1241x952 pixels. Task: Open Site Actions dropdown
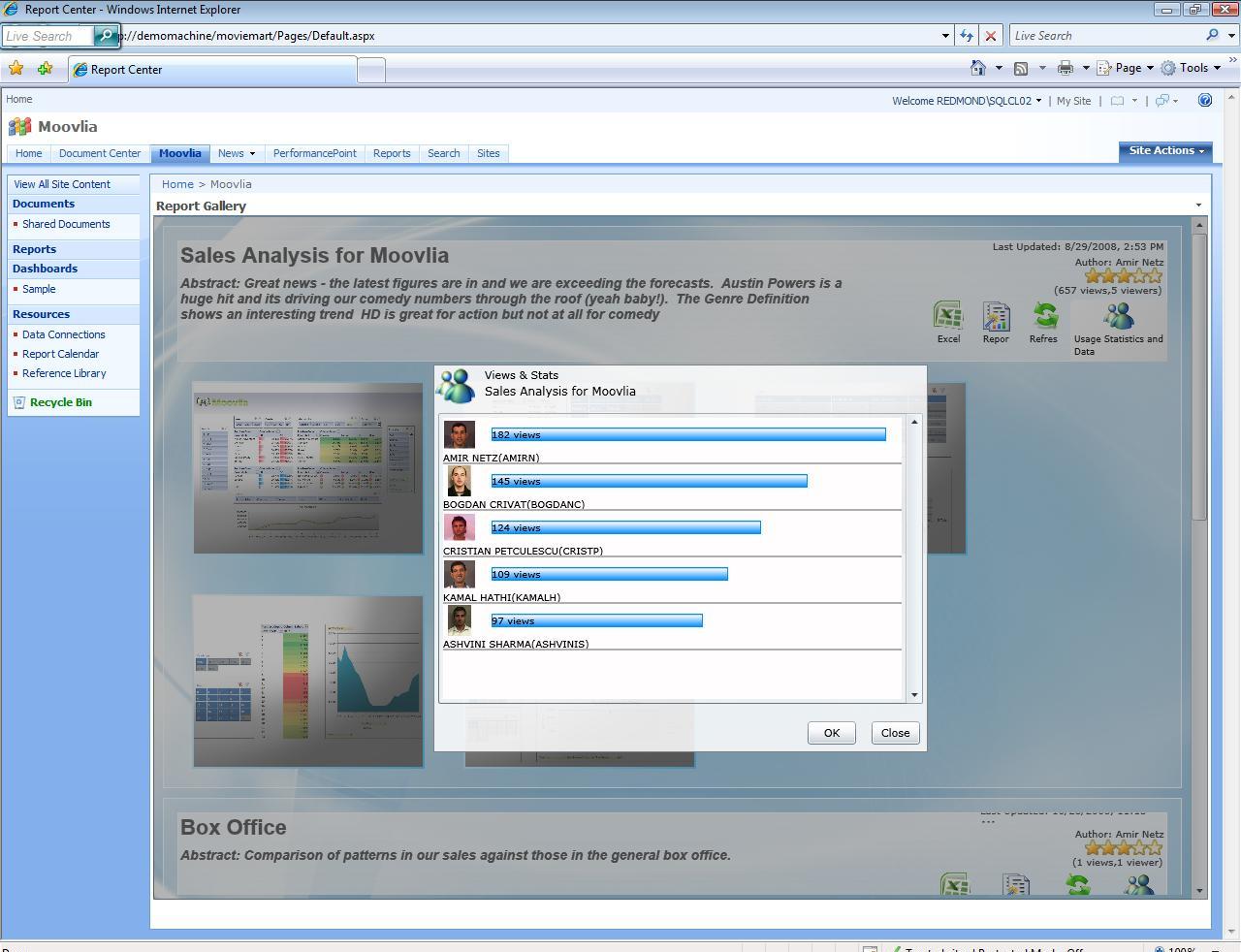(x=1165, y=151)
